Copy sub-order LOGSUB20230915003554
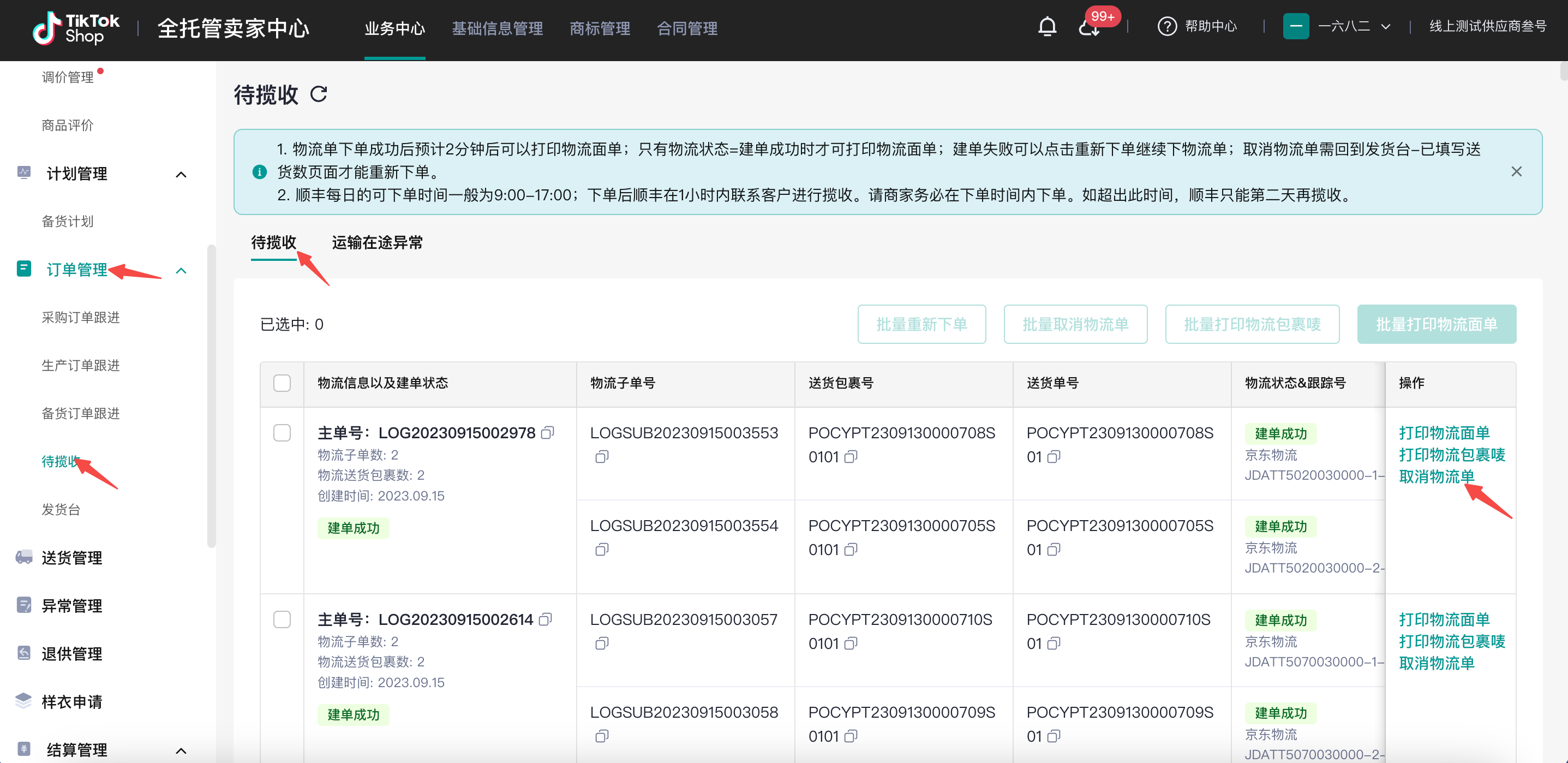1568x763 pixels. point(601,550)
